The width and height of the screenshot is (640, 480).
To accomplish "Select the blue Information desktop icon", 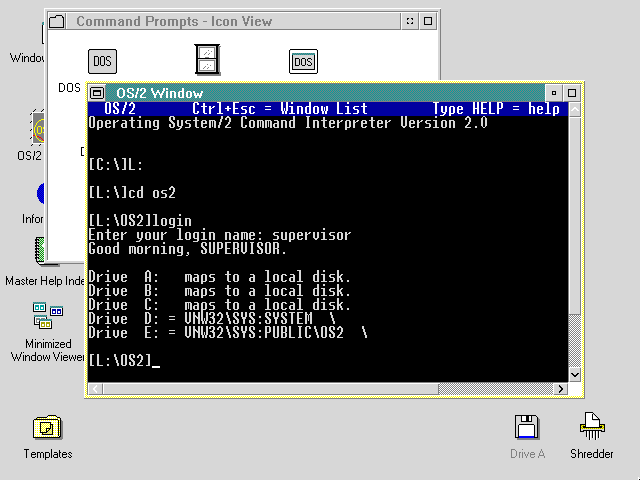I will coord(41,193).
